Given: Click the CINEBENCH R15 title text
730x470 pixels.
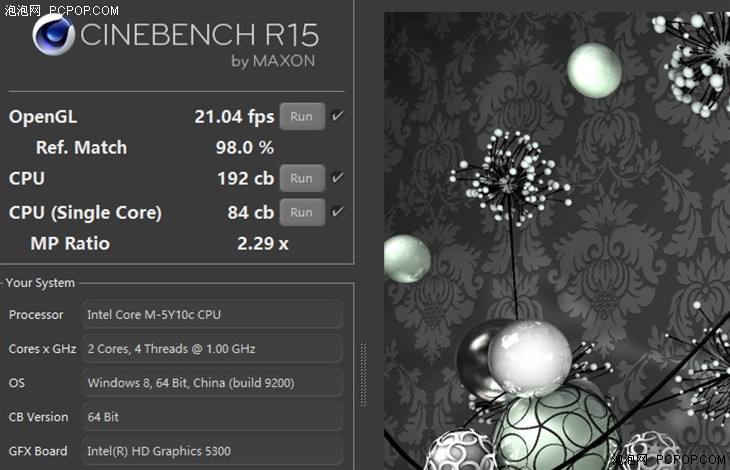Looking at the screenshot, I should pos(200,34).
